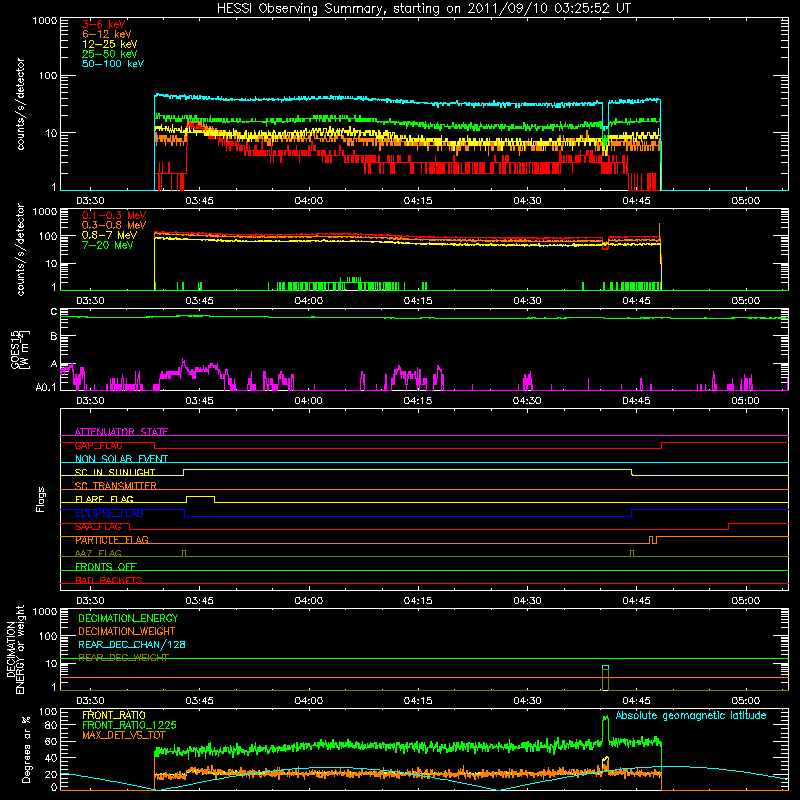Click the ECLIPSE_FLAG label
Image resolution: width=800 pixels, height=800 pixels.
pyautogui.click(x=109, y=513)
